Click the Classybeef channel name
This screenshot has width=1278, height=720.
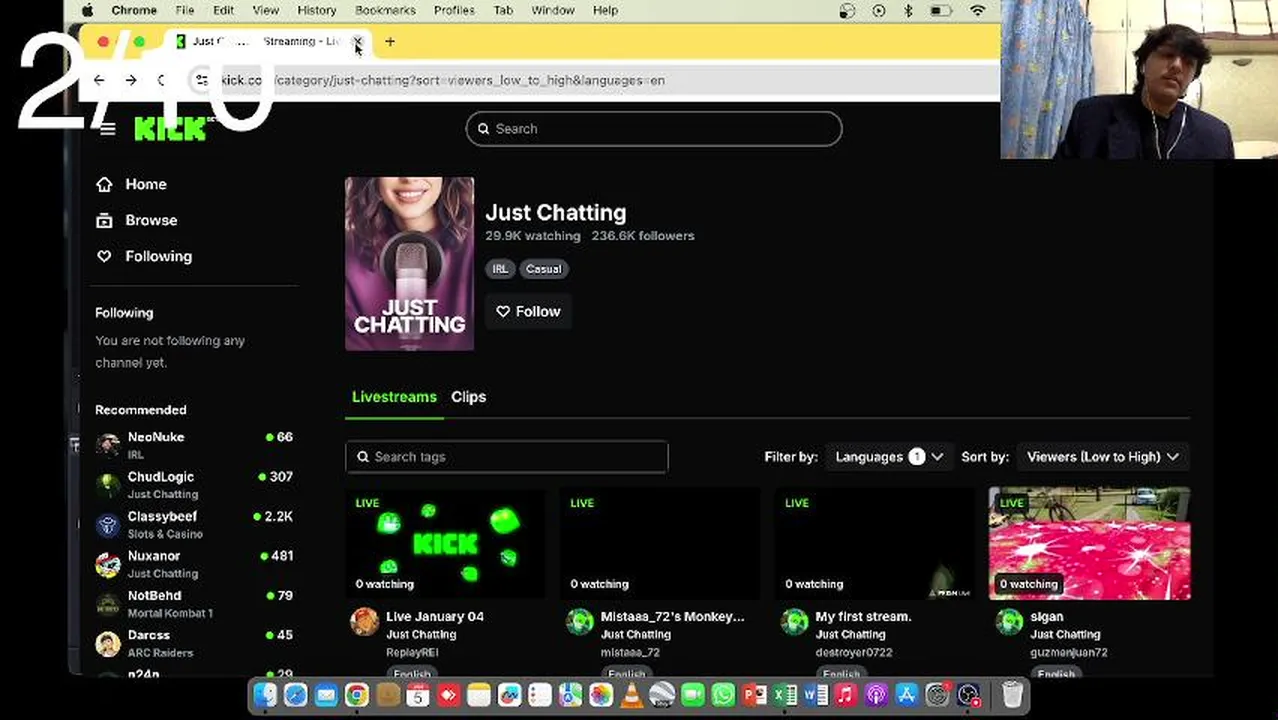click(162, 517)
